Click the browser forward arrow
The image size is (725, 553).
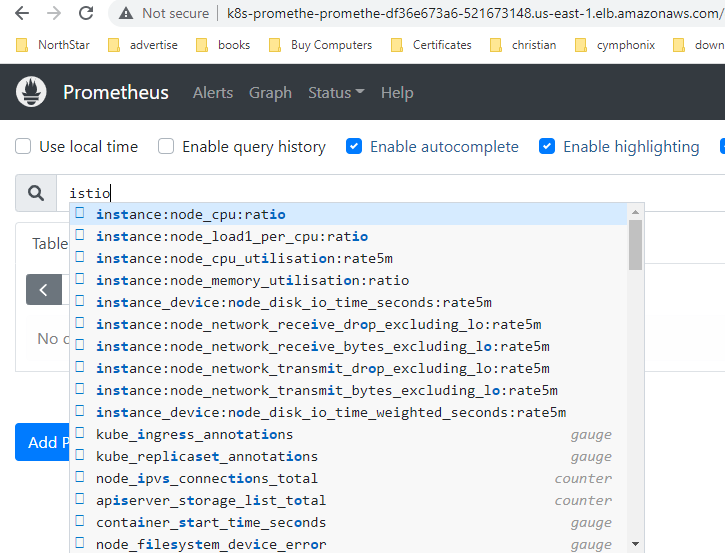(x=54, y=13)
